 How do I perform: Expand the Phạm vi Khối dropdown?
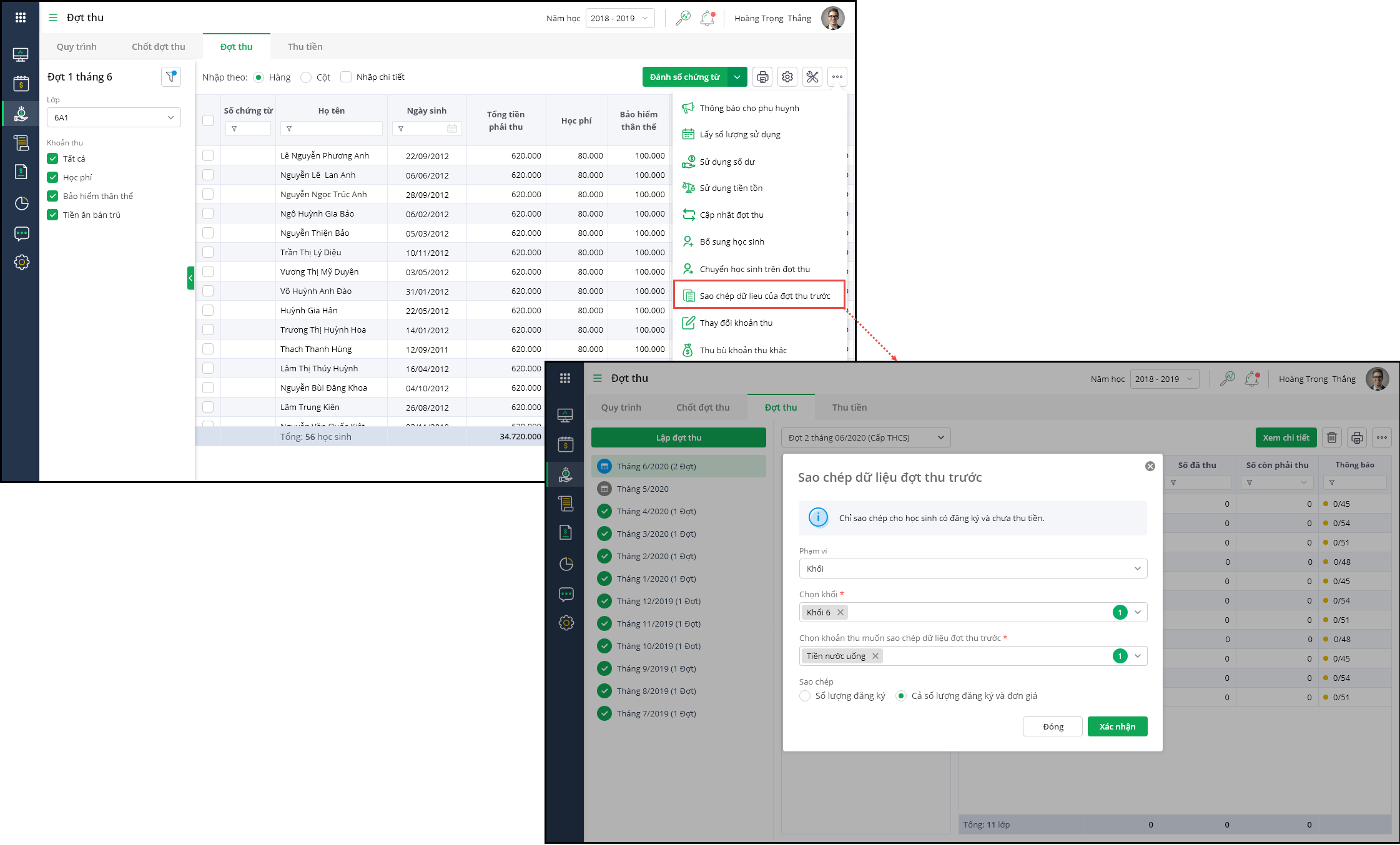pos(973,569)
